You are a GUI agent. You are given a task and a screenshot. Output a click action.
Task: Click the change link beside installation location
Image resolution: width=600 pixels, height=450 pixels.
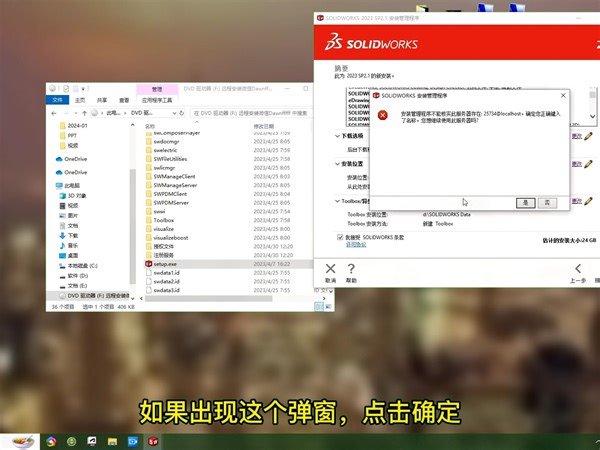(x=577, y=164)
